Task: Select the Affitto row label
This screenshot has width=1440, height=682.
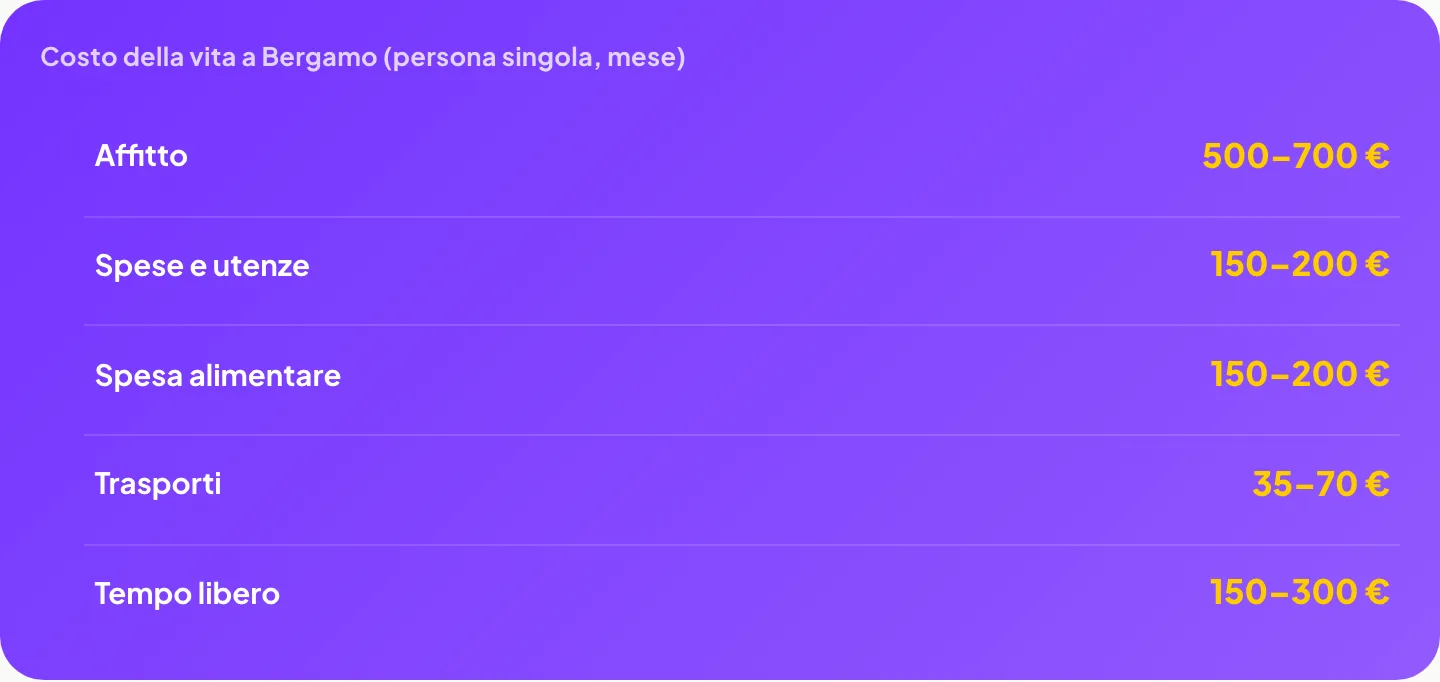Action: [141, 156]
